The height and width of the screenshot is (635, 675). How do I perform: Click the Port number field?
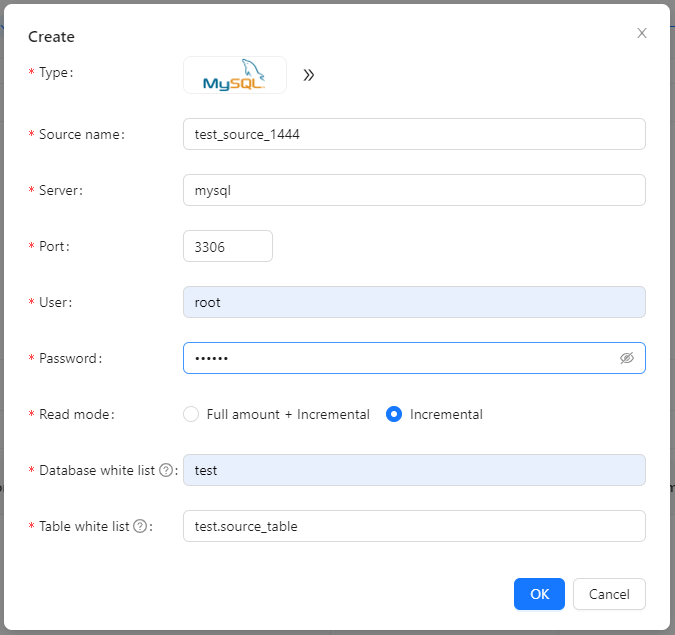click(228, 246)
